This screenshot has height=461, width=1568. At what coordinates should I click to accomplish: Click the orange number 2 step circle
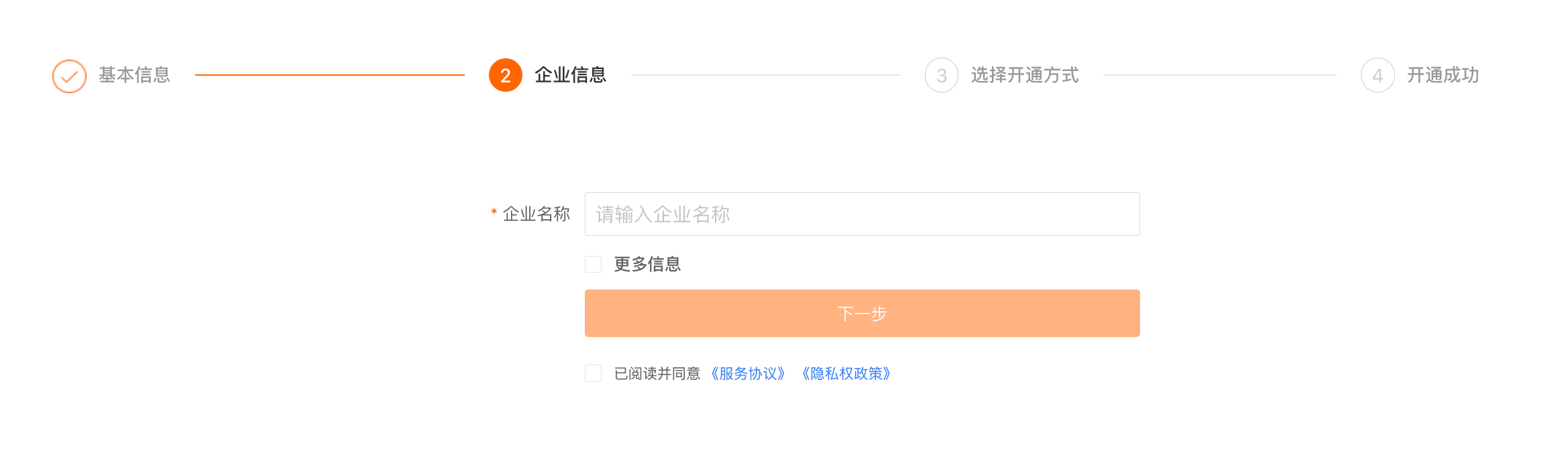tap(506, 75)
